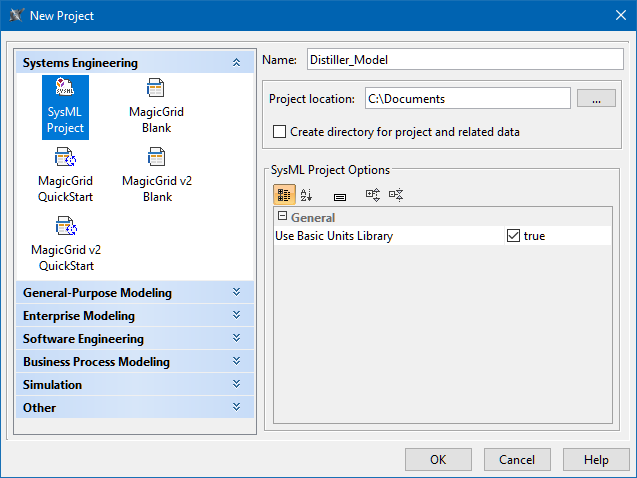
Task: Collapse the Systems Engineering section
Action: 236,63
